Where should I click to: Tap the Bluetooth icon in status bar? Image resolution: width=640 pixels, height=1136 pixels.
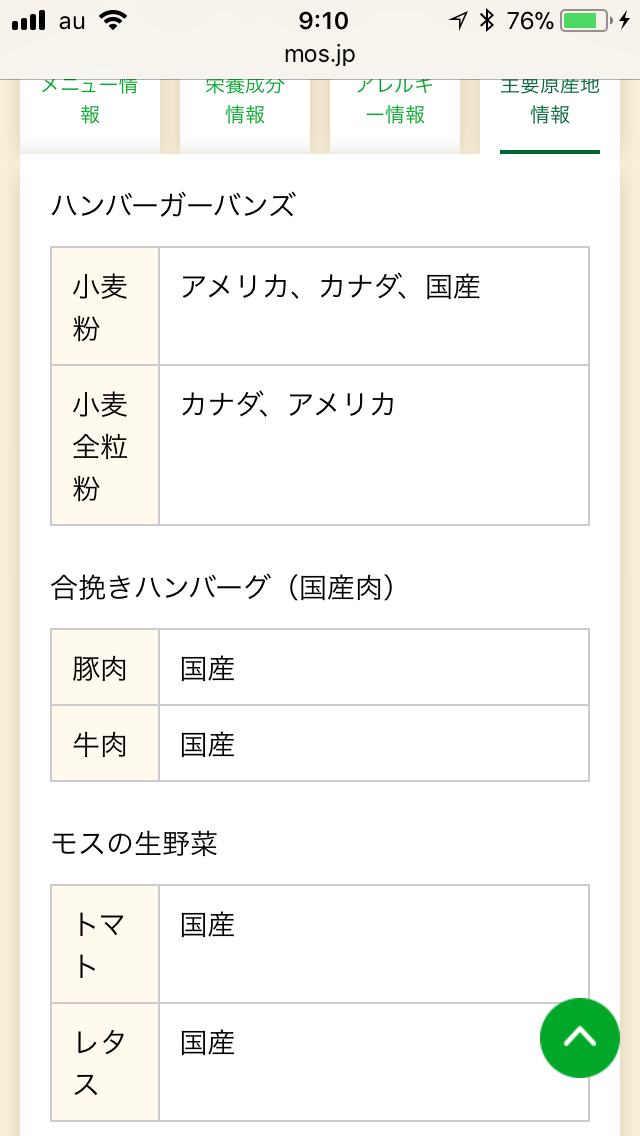(x=487, y=21)
